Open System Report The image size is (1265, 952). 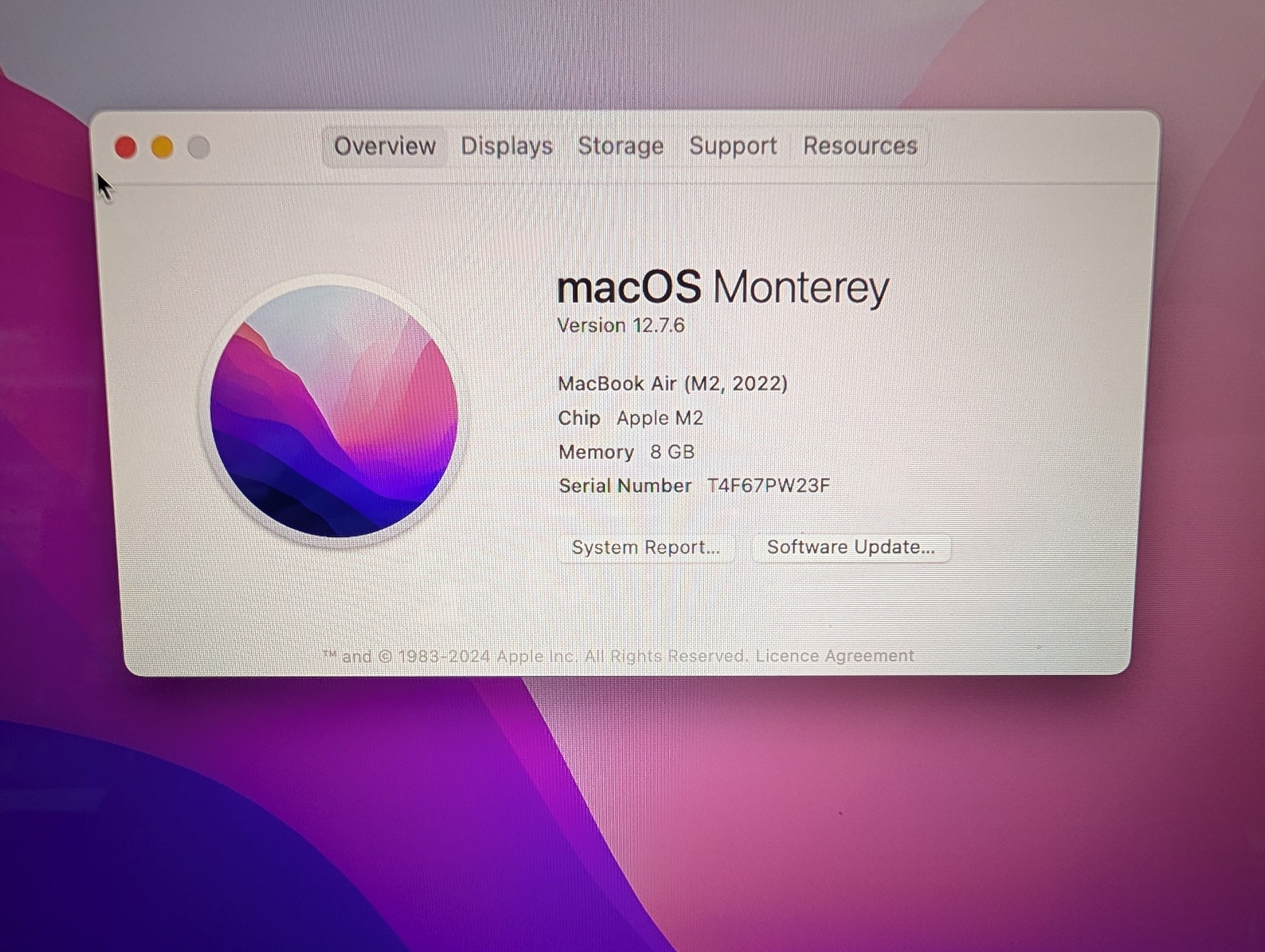646,548
